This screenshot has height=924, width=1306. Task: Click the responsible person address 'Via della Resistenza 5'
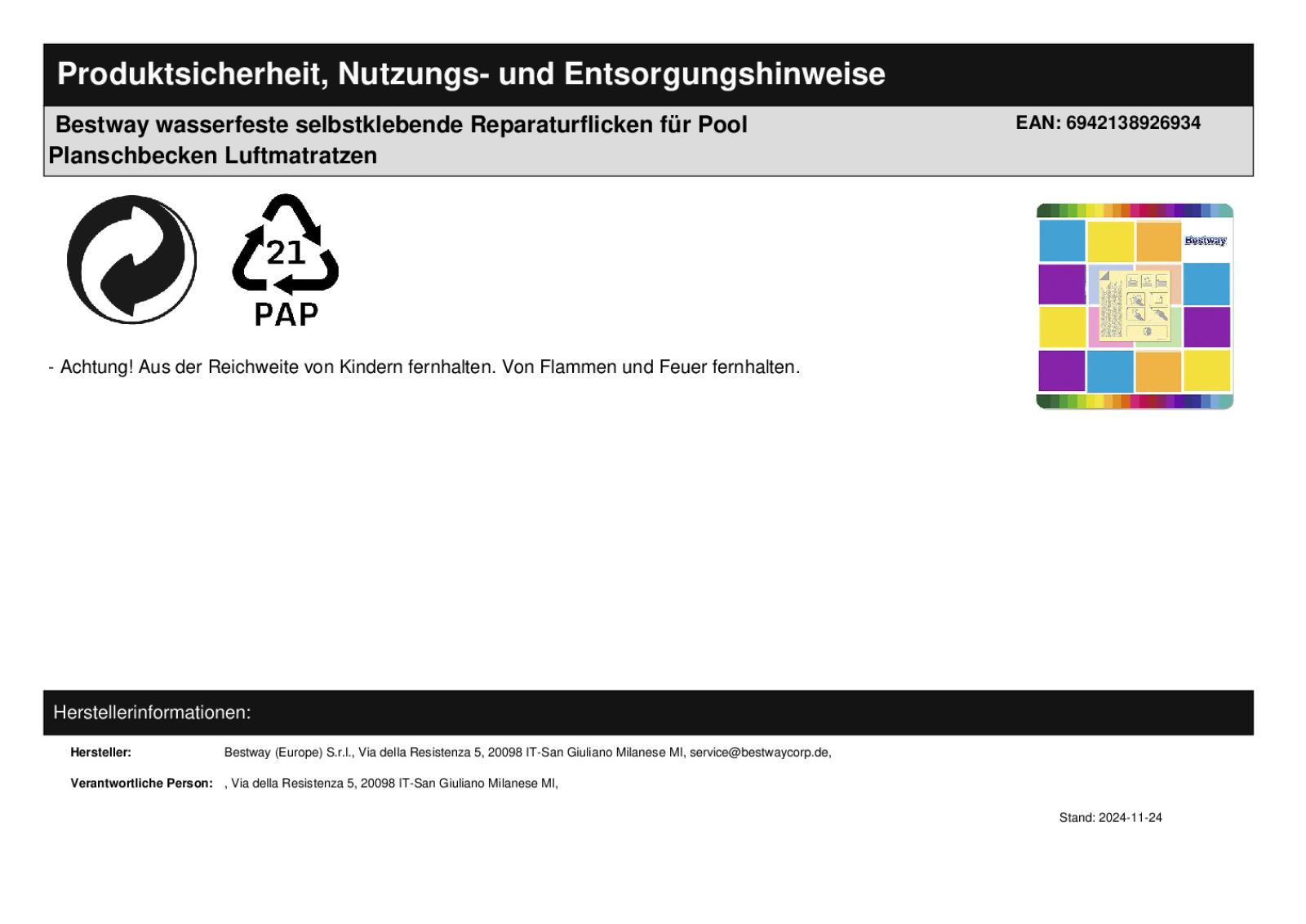[x=391, y=784]
